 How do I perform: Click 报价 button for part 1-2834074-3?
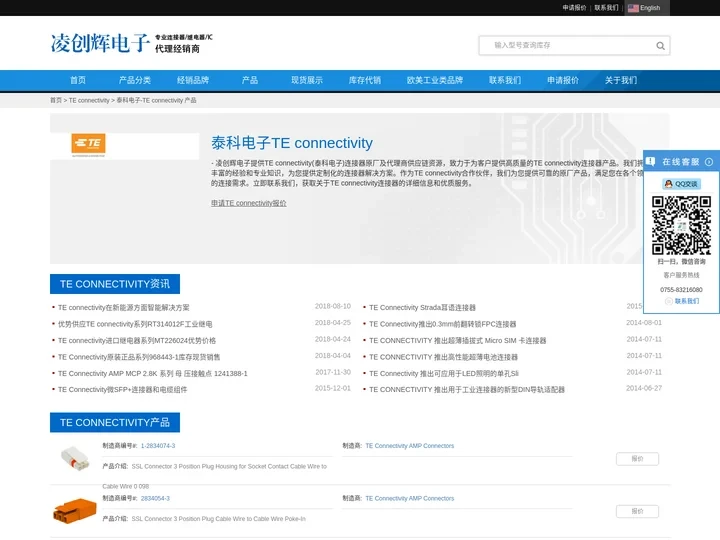[x=637, y=459]
